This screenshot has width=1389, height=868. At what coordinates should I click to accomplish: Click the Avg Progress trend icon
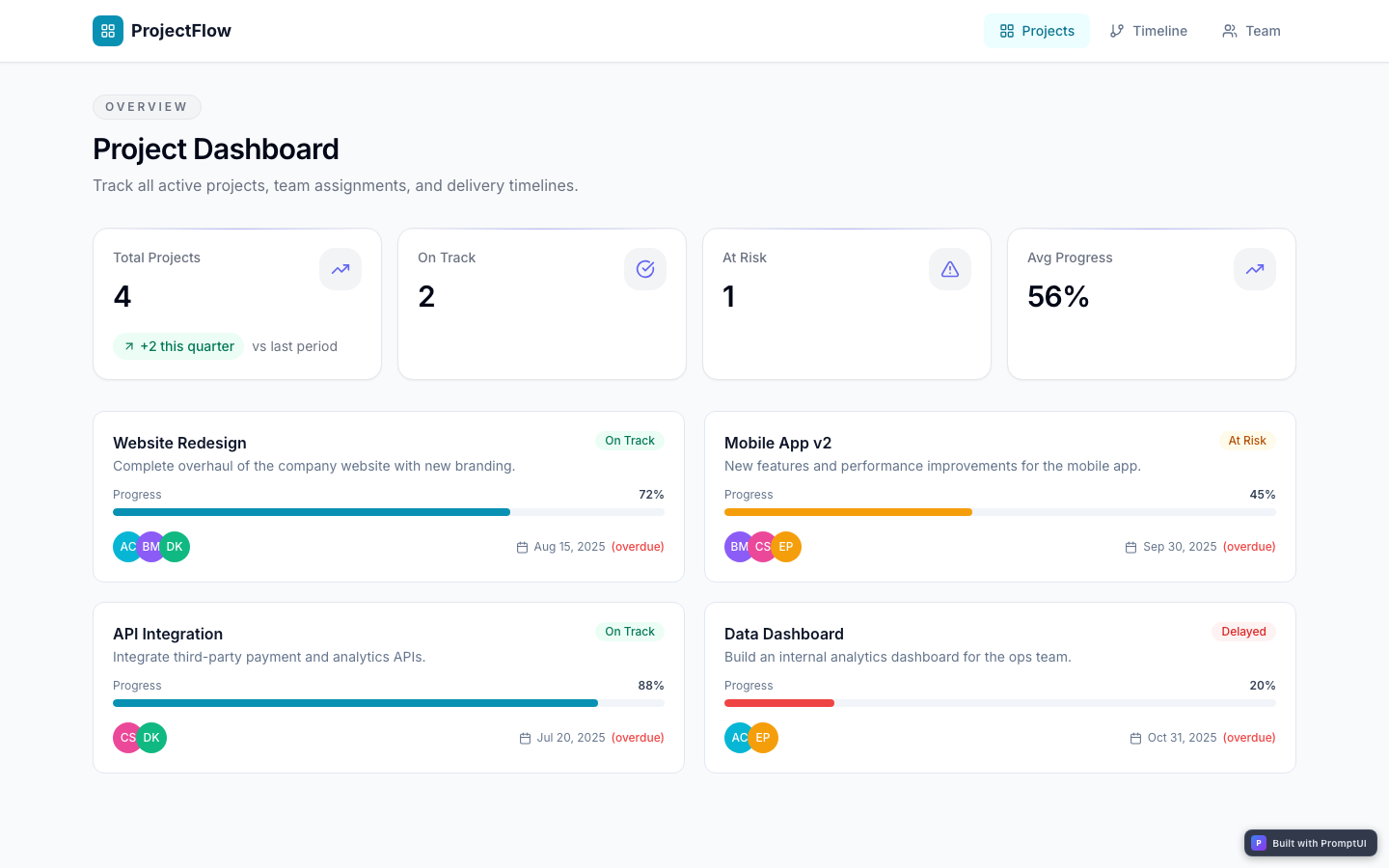(x=1255, y=269)
